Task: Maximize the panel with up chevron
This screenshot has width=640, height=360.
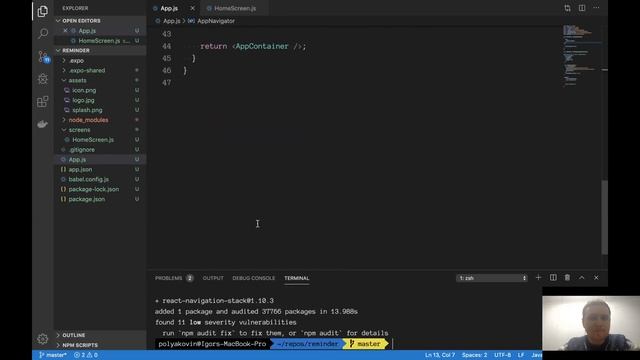Action: pyautogui.click(x=582, y=278)
